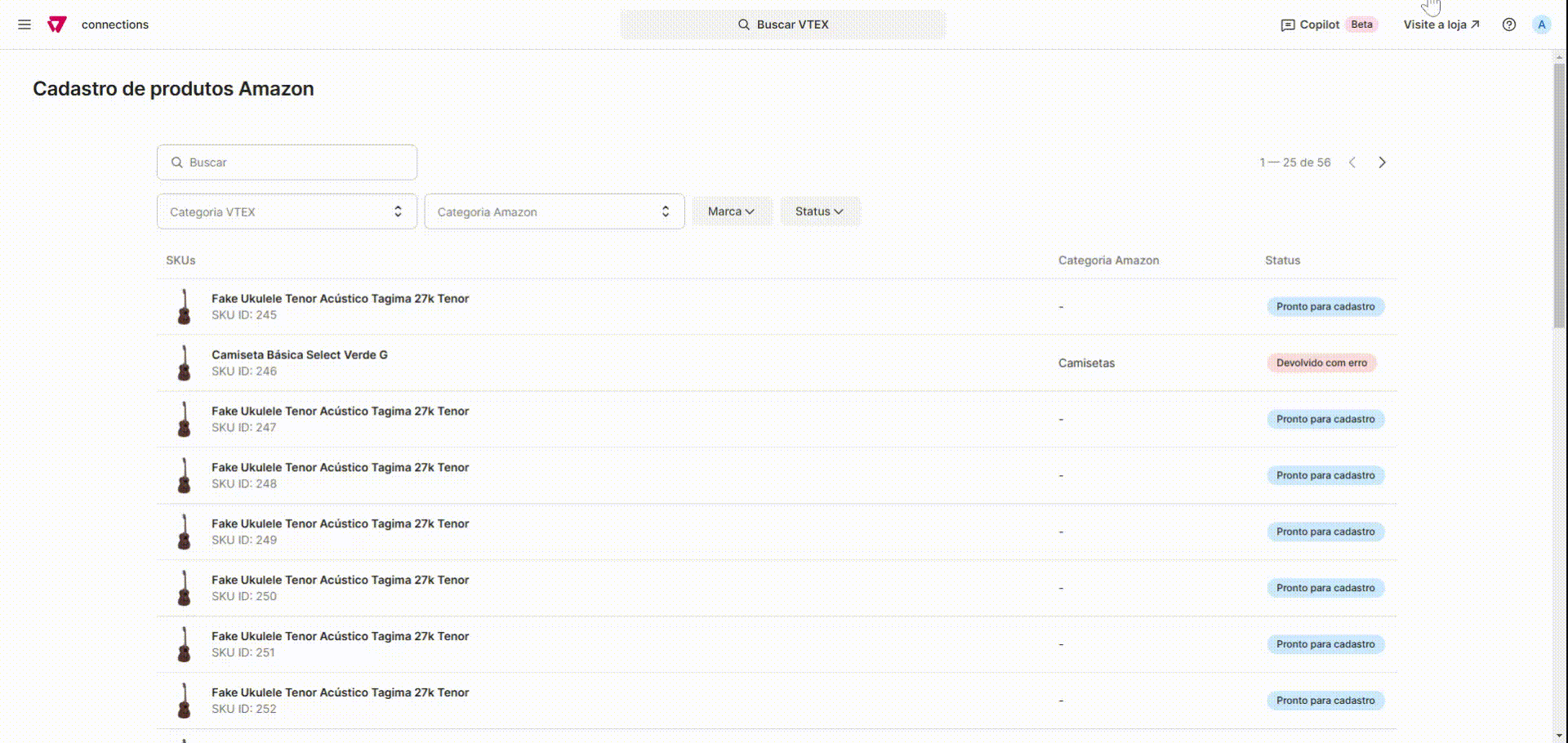Expand the Categoria VTEX dropdown
The height and width of the screenshot is (743, 1568).
[287, 211]
